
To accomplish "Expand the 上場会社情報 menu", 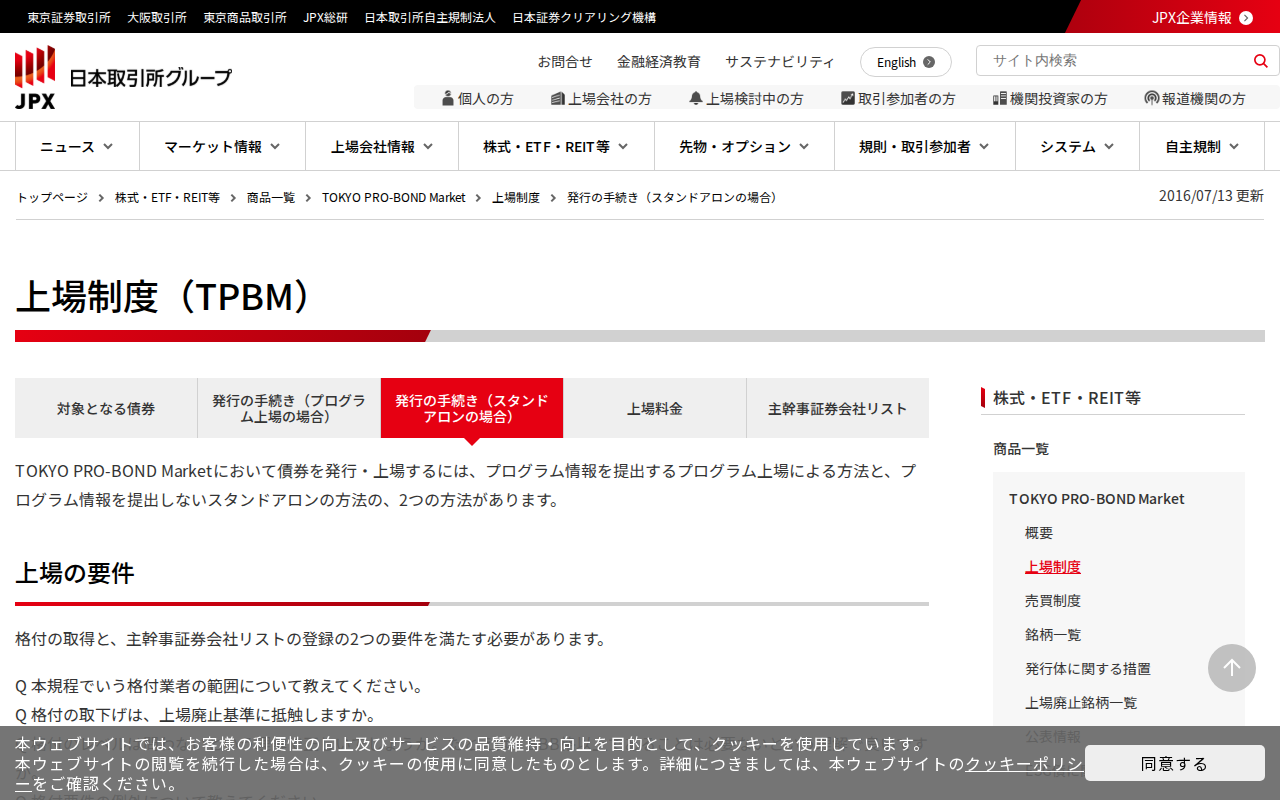I will pos(382,146).
